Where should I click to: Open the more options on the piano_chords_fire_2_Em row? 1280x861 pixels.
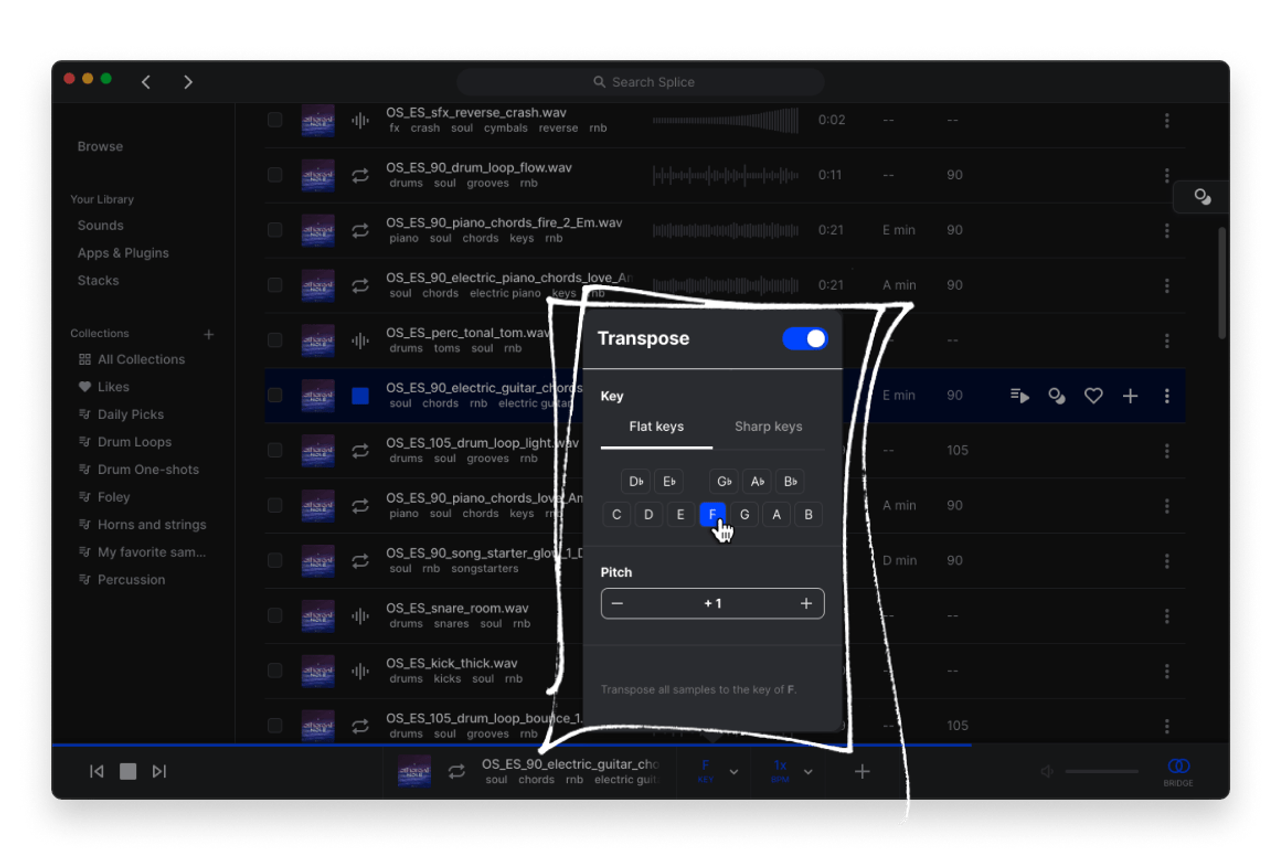[x=1167, y=231]
